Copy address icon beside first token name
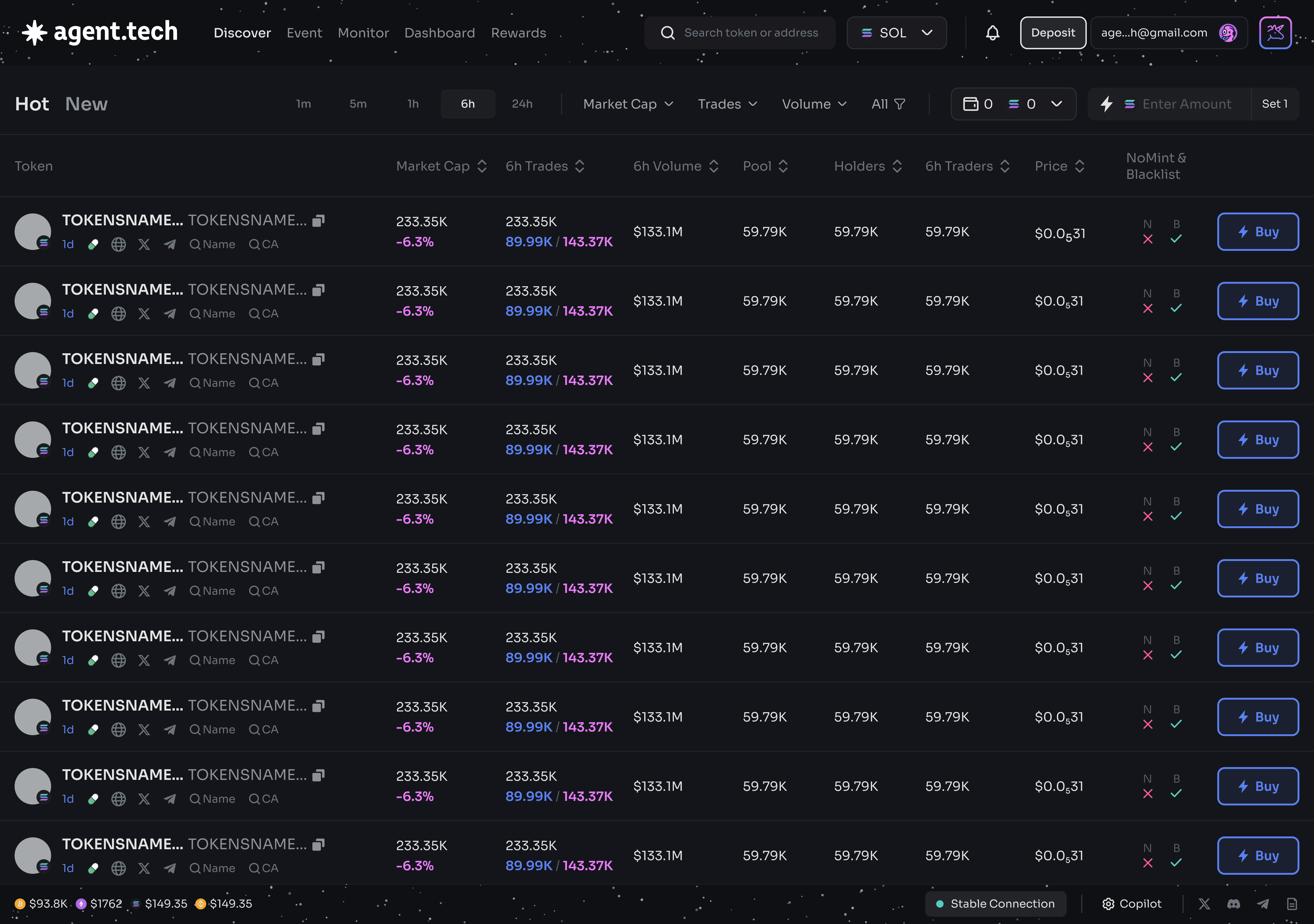 tap(319, 220)
